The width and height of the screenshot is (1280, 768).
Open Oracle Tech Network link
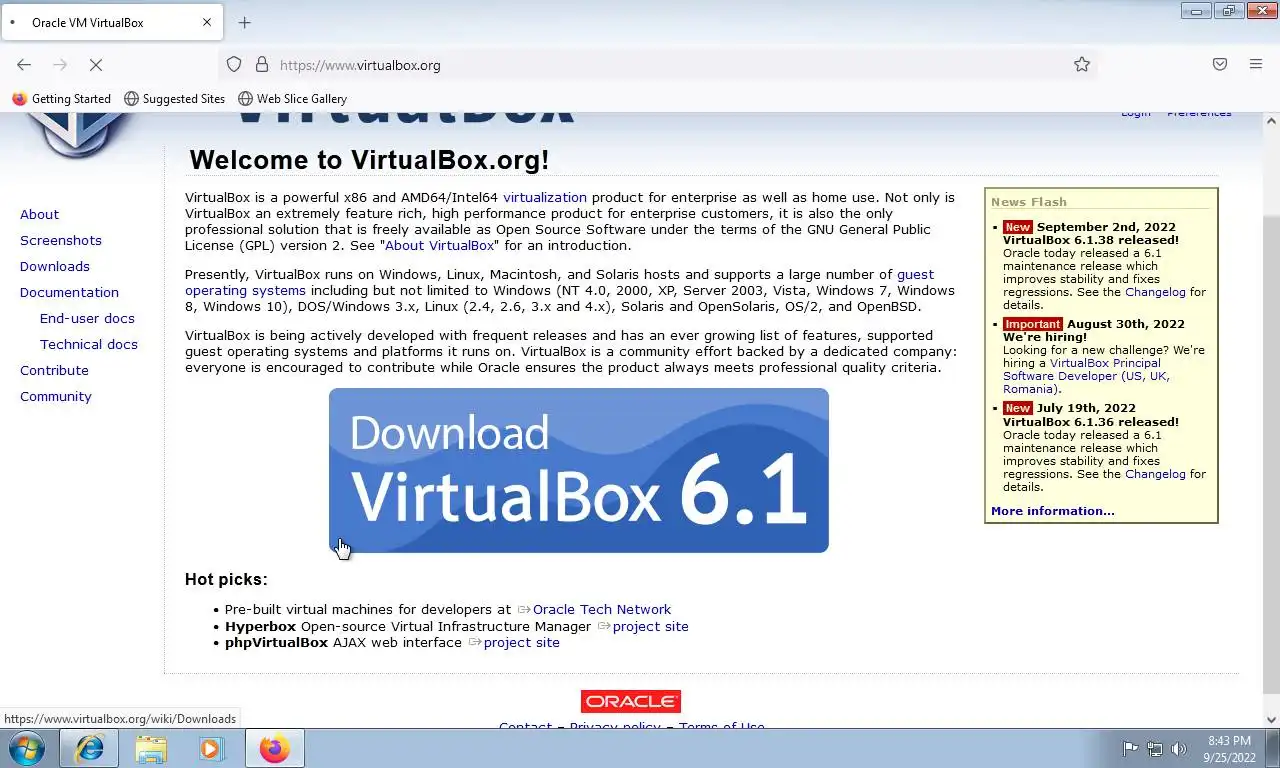click(x=602, y=609)
